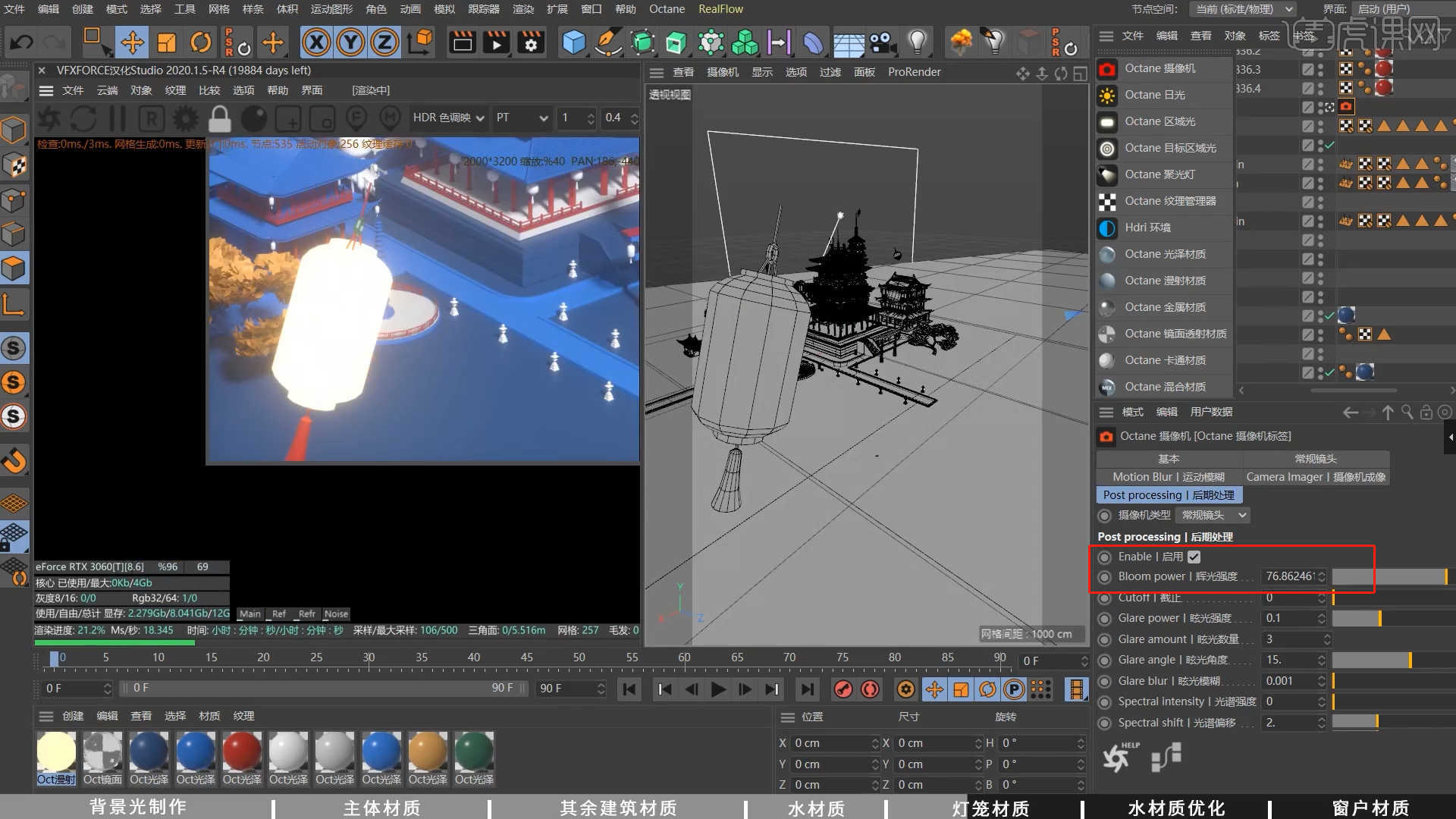Uncheck Enable 启用 under Post processing
Viewport: 1456px width, 819px height.
tap(1195, 556)
